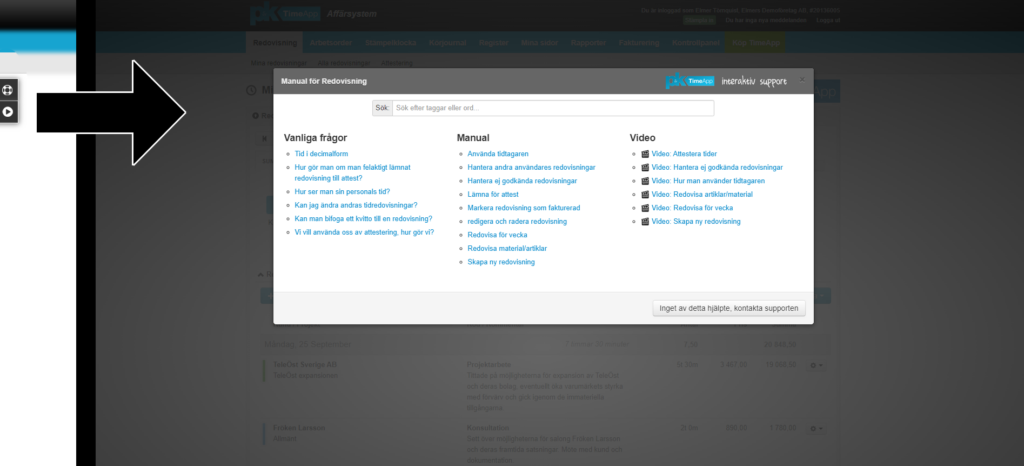Click the film icon beside Hur man använder tidtagaren
Viewport: 1024px width, 466px height.
(646, 181)
